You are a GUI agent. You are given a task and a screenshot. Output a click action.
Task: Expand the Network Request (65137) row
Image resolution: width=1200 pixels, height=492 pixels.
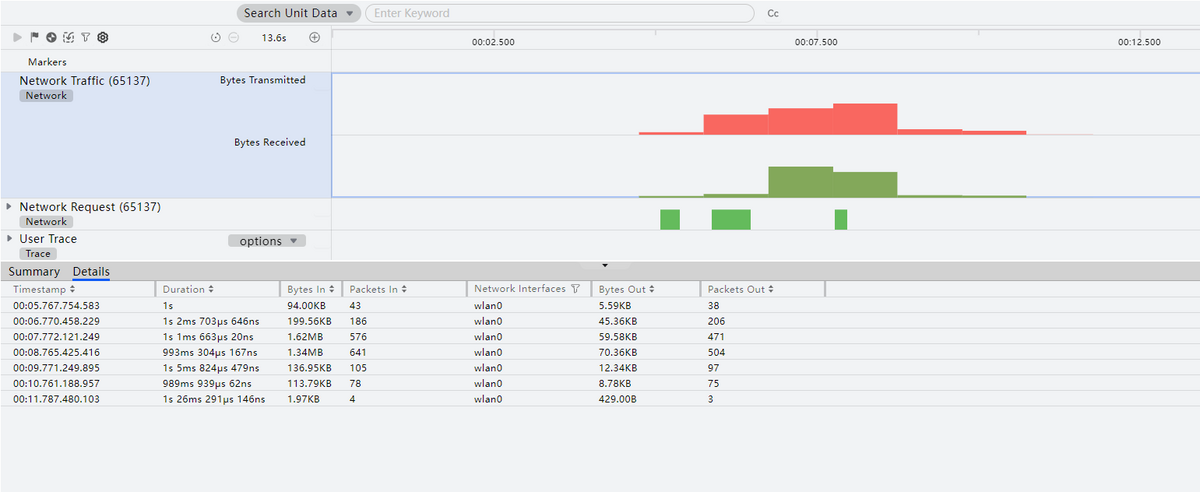tap(10, 207)
